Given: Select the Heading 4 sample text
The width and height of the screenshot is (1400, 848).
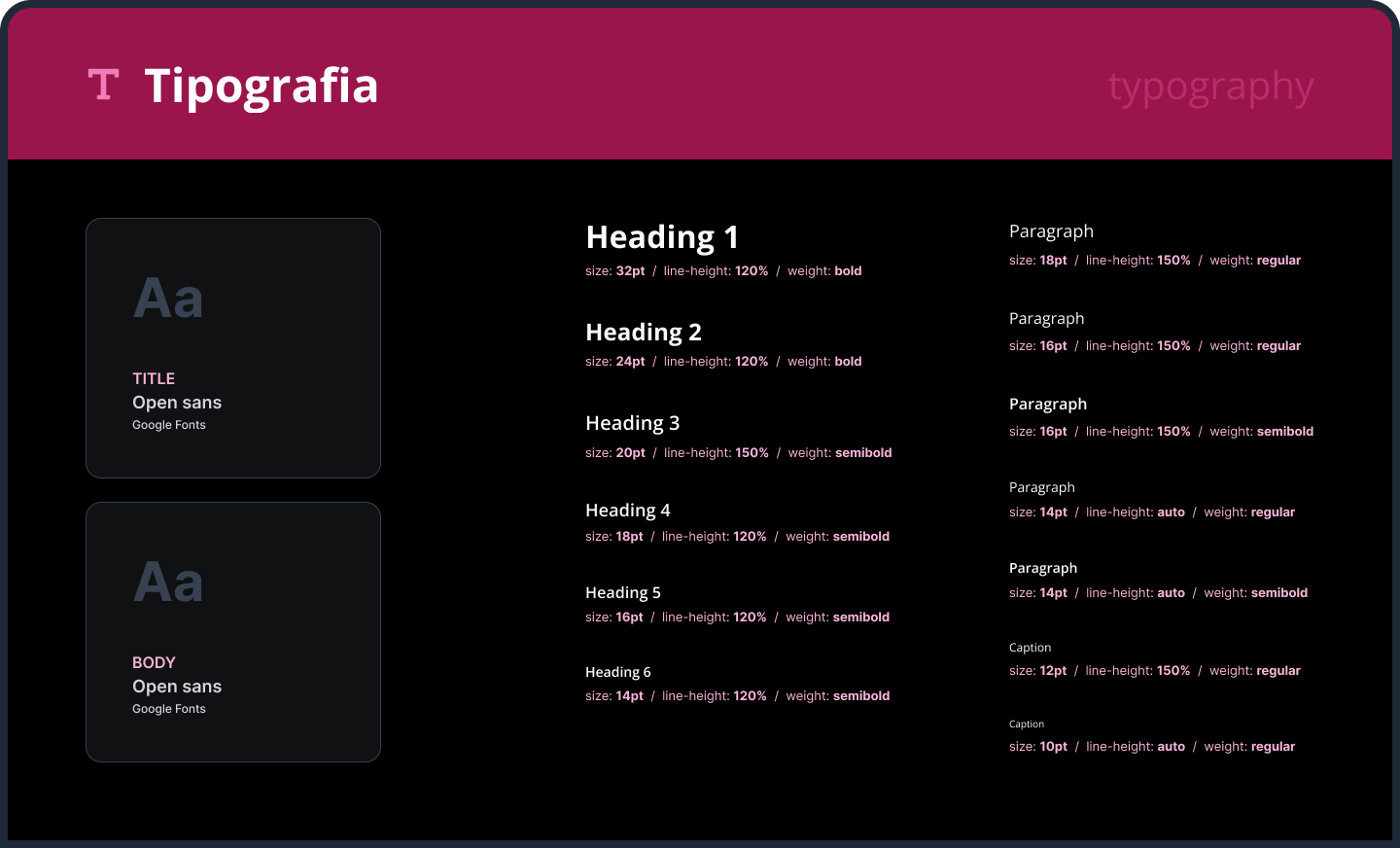Looking at the screenshot, I should 627,511.
